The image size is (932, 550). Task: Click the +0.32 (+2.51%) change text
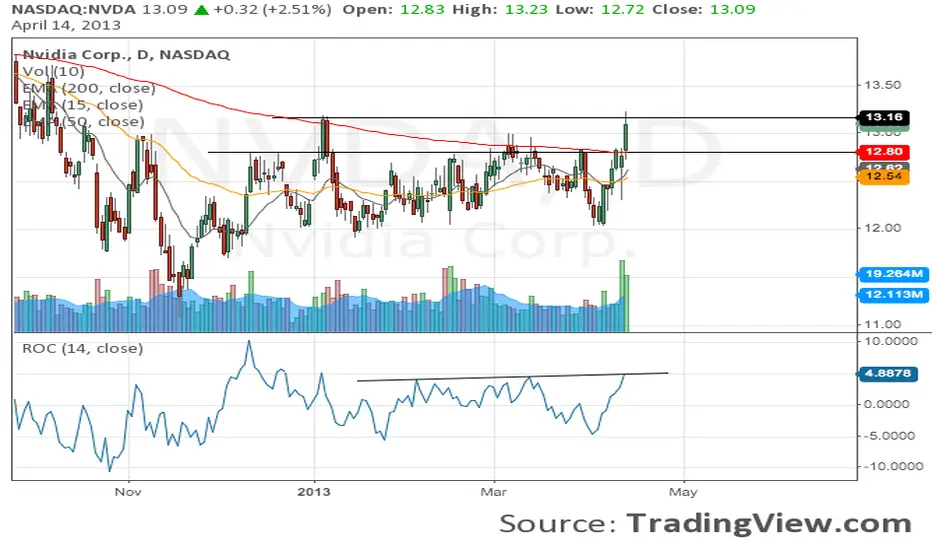tap(273, 10)
